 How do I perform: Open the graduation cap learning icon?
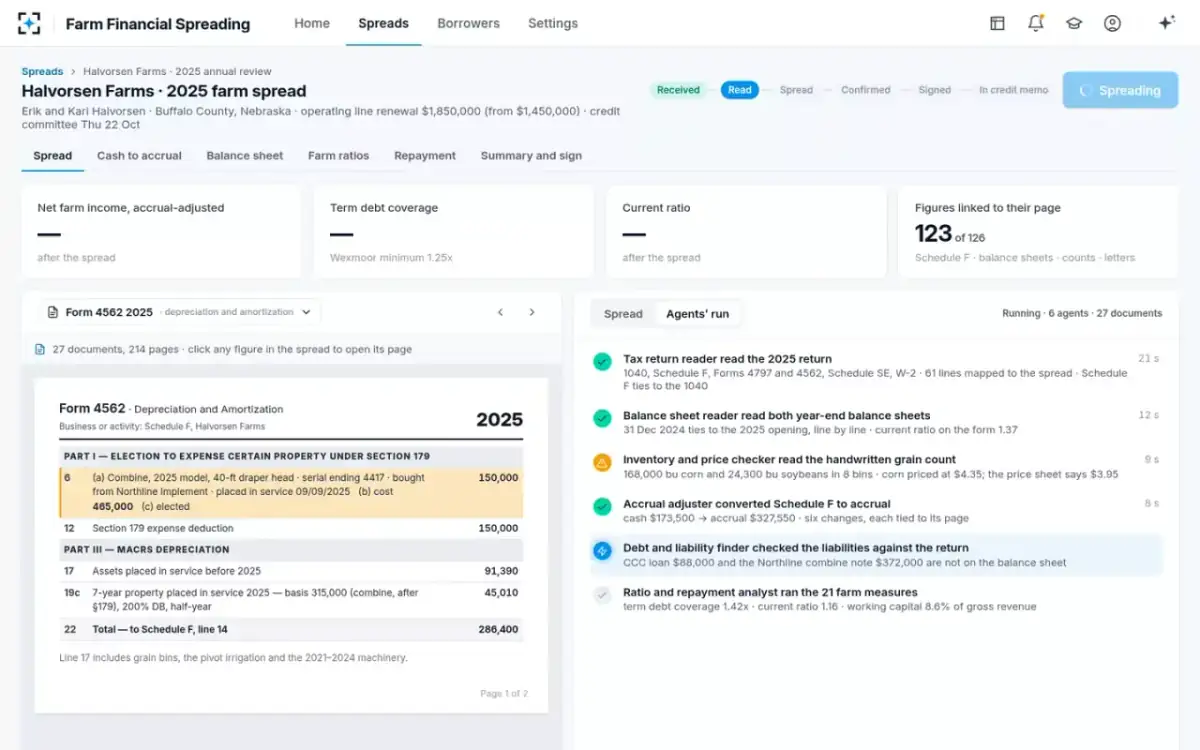pos(1074,23)
